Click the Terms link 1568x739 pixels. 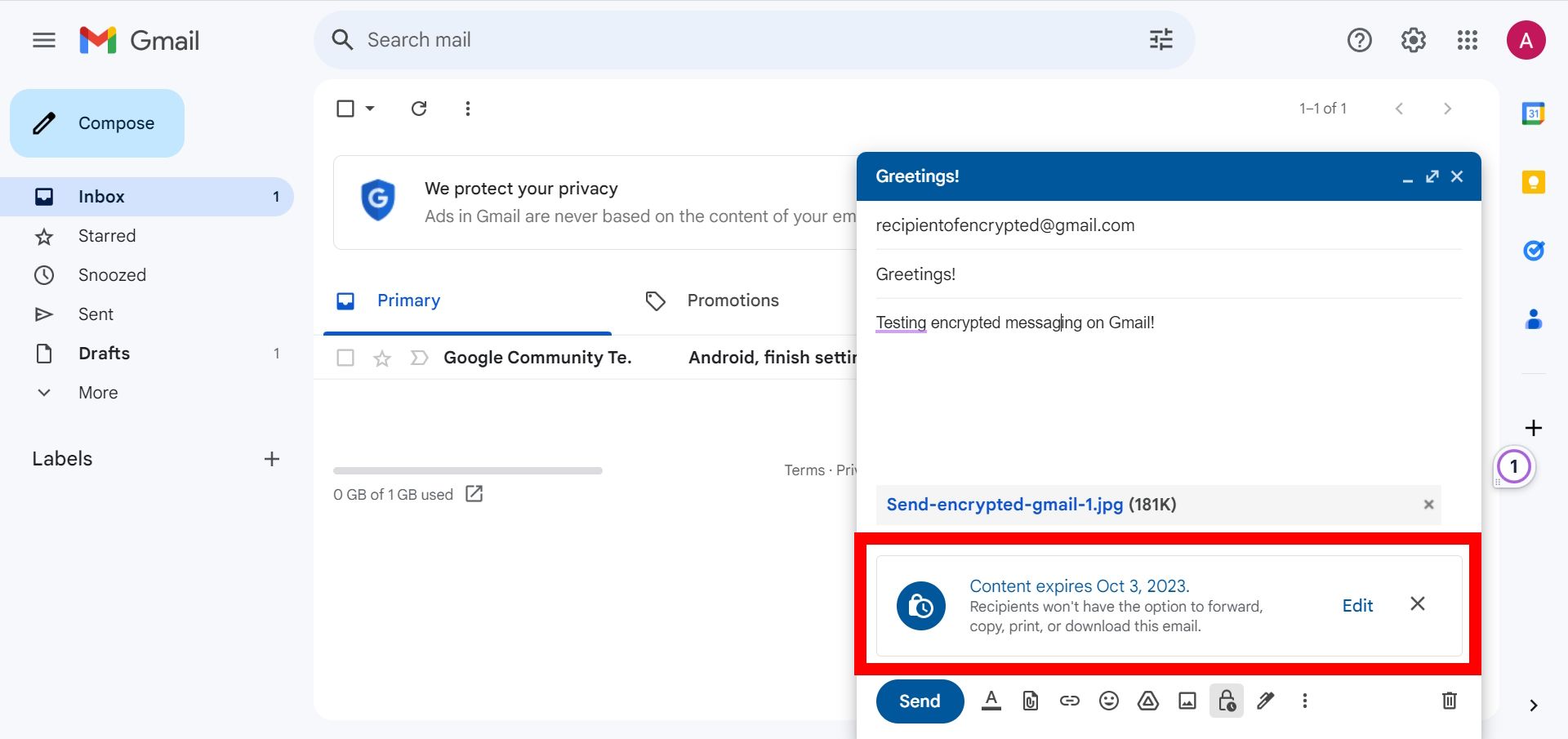click(804, 470)
